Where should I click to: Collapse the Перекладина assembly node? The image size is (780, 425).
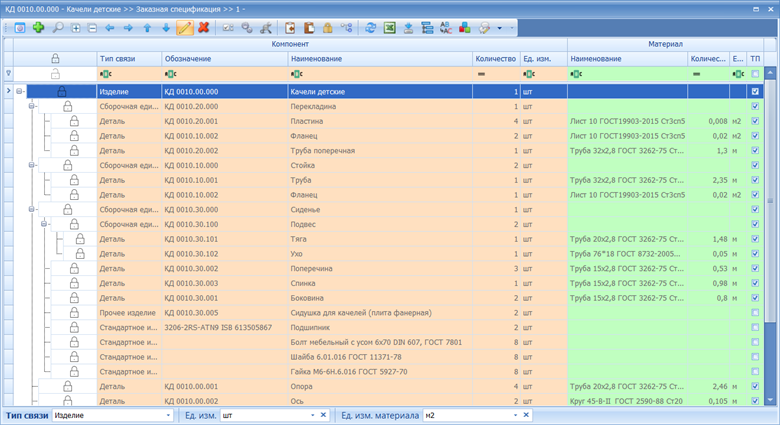tap(31, 106)
